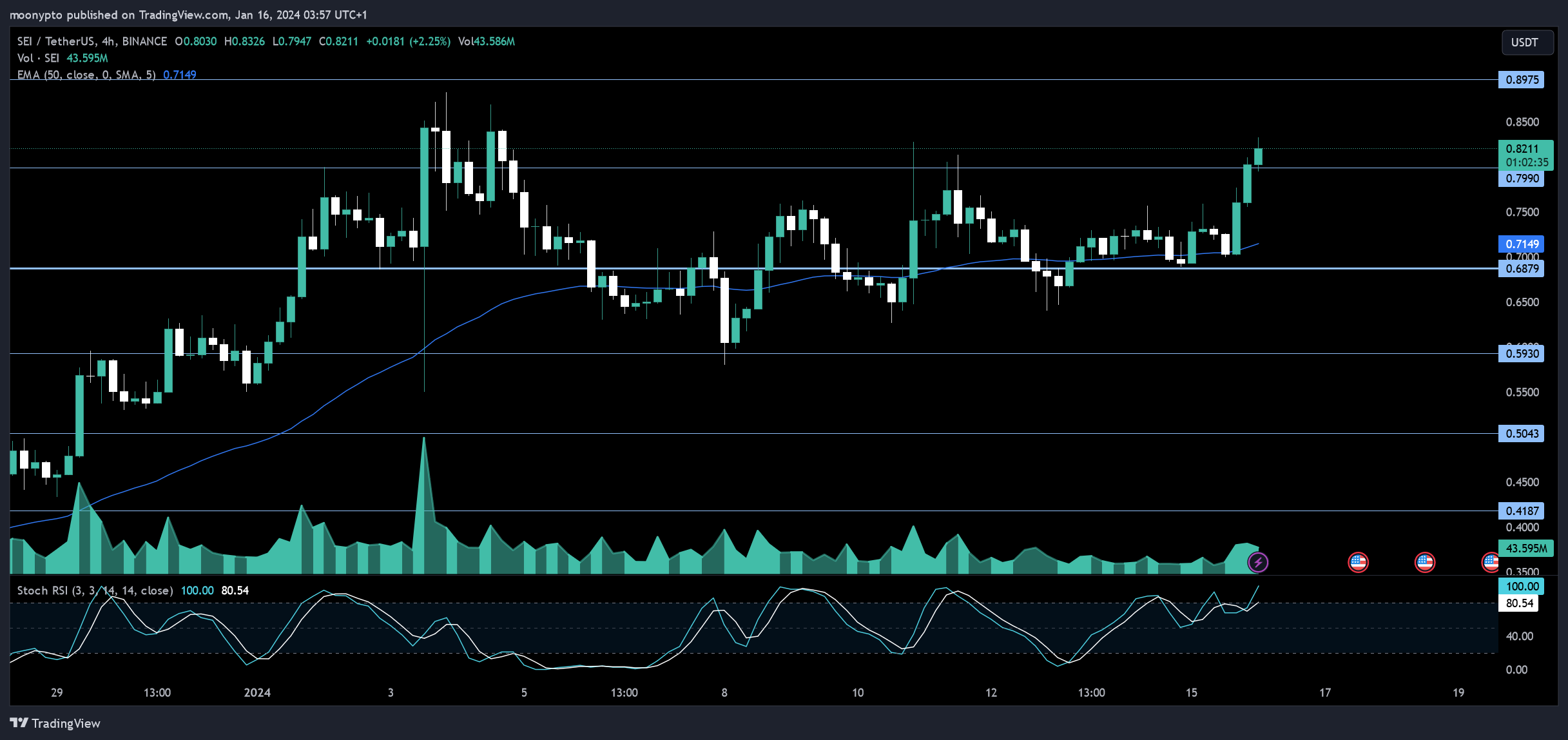Image resolution: width=1568 pixels, height=740 pixels.
Task: Click the date label 5 on time axis
Action: coord(524,693)
